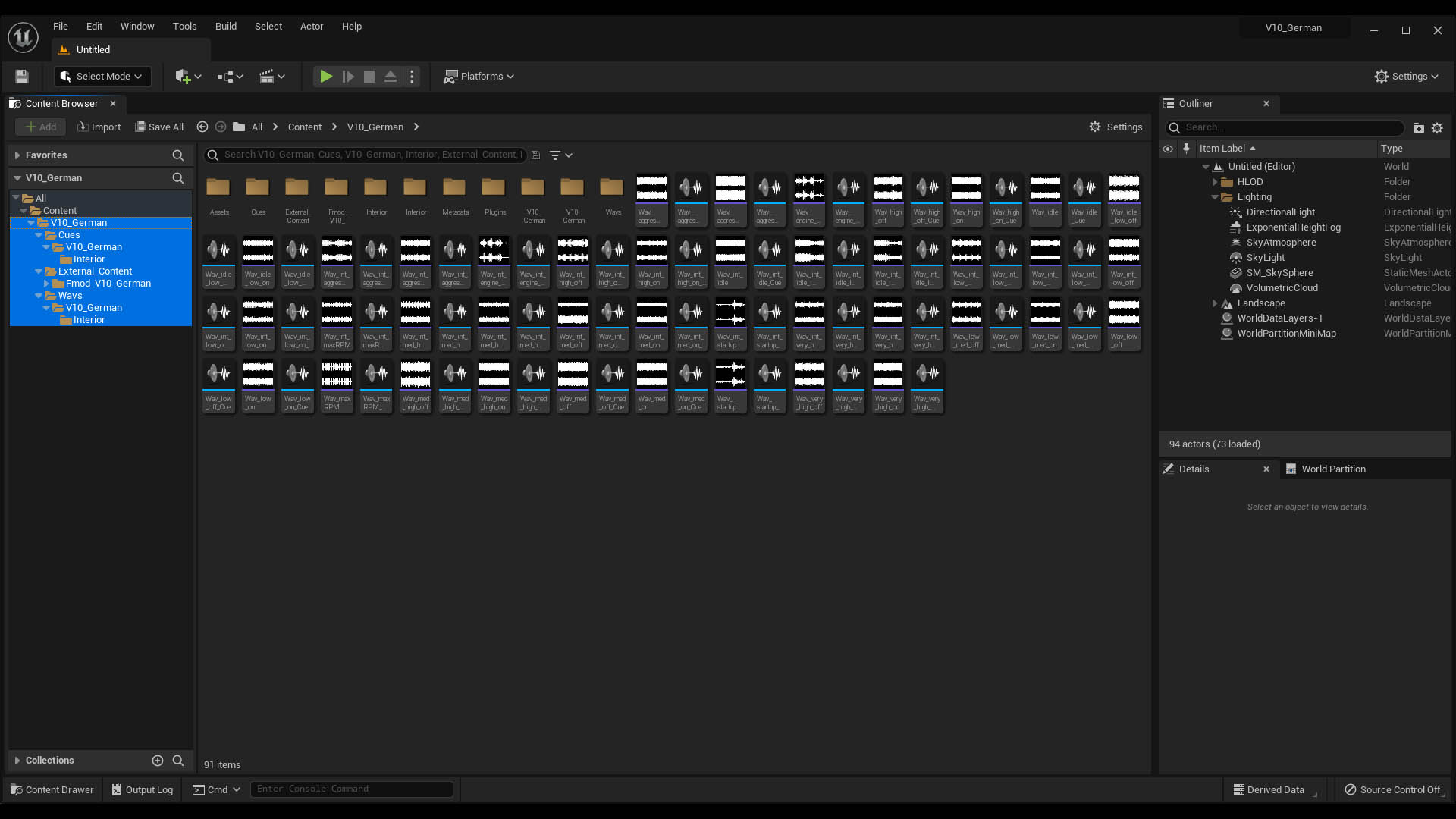Click the Eject icon in toolbar
Screen dimensions: 1456x819
(x=391, y=77)
